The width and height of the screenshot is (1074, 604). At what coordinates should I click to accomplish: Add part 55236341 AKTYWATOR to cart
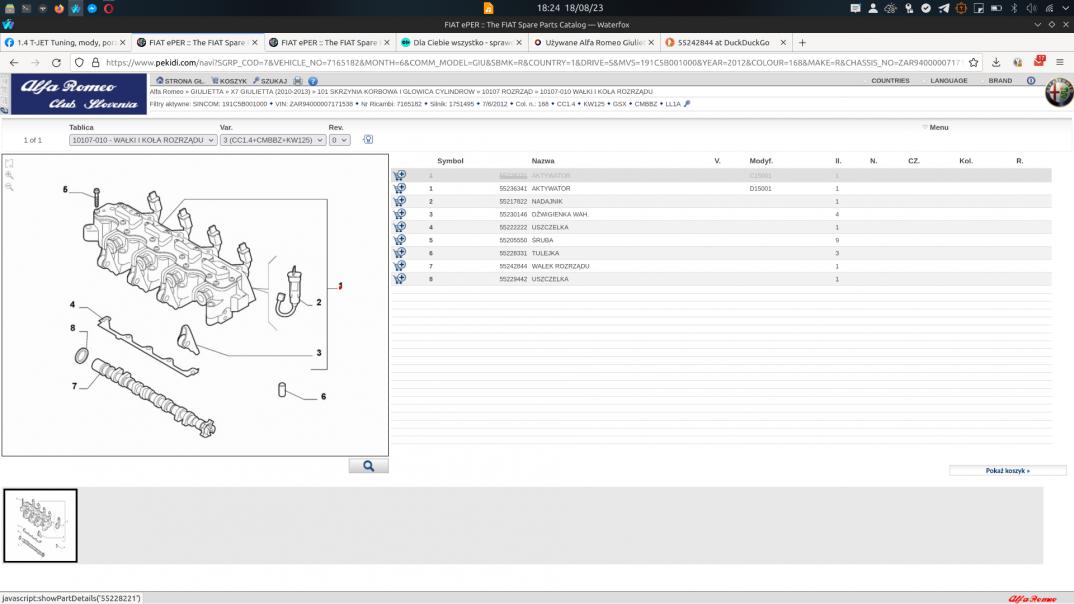point(399,189)
